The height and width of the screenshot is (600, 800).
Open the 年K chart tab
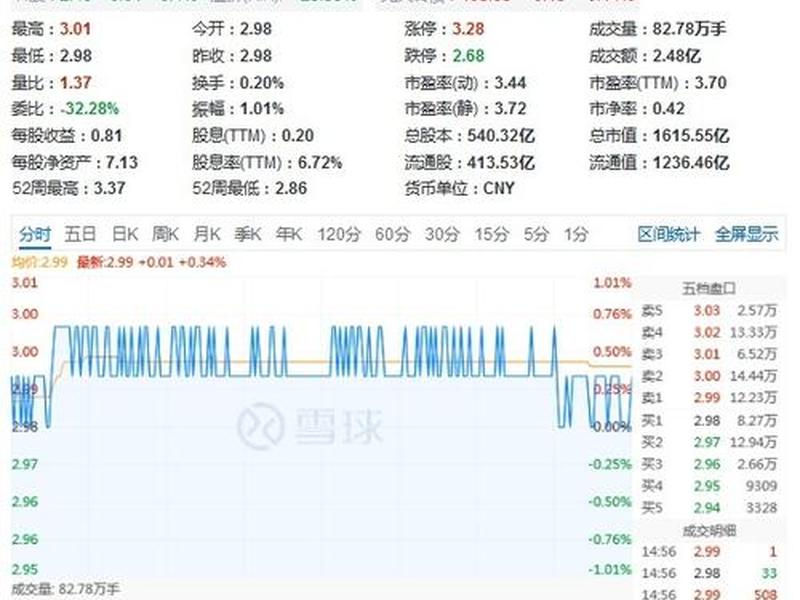coord(289,234)
